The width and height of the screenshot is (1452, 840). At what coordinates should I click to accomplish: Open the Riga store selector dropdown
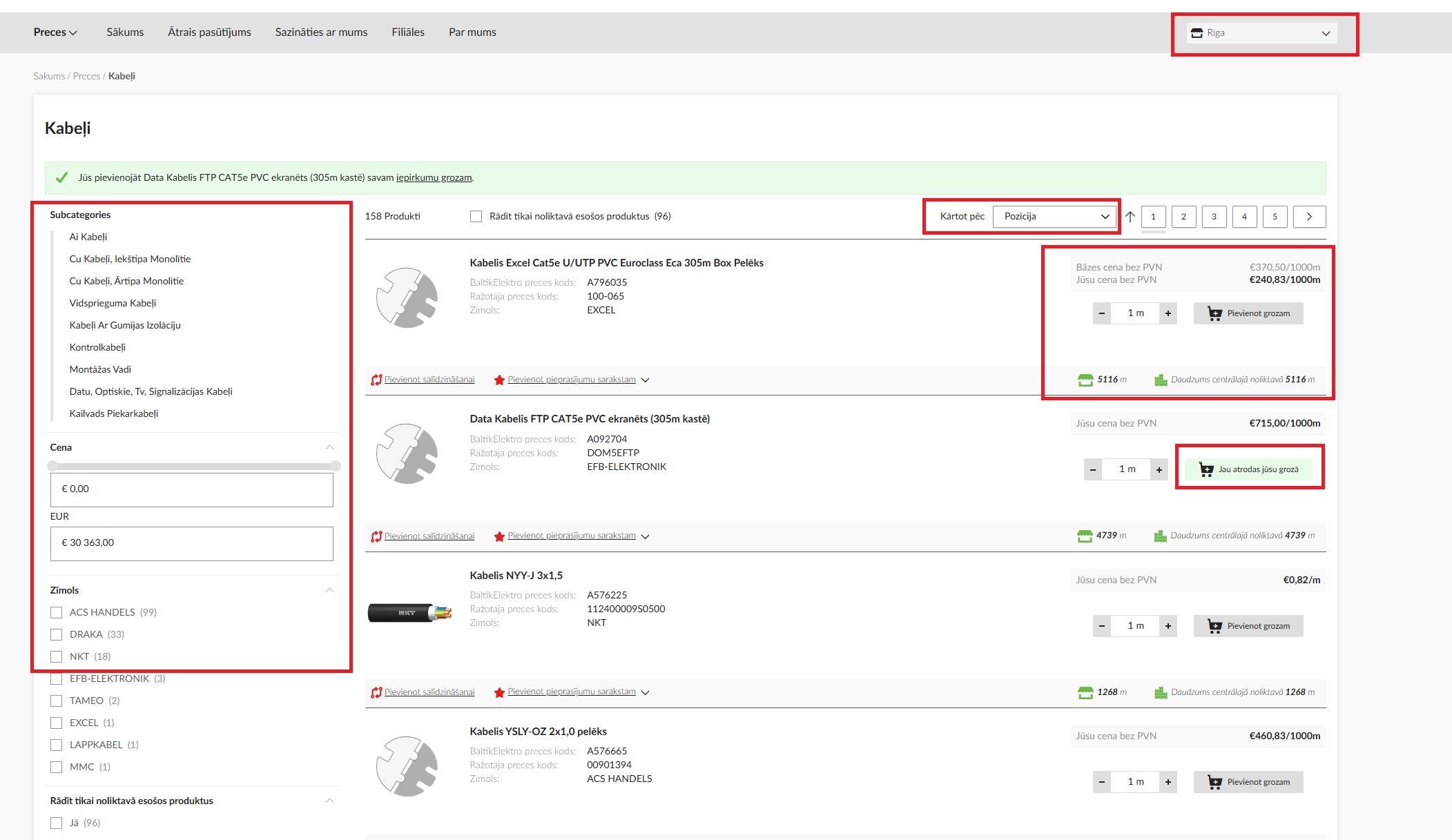coord(1261,33)
